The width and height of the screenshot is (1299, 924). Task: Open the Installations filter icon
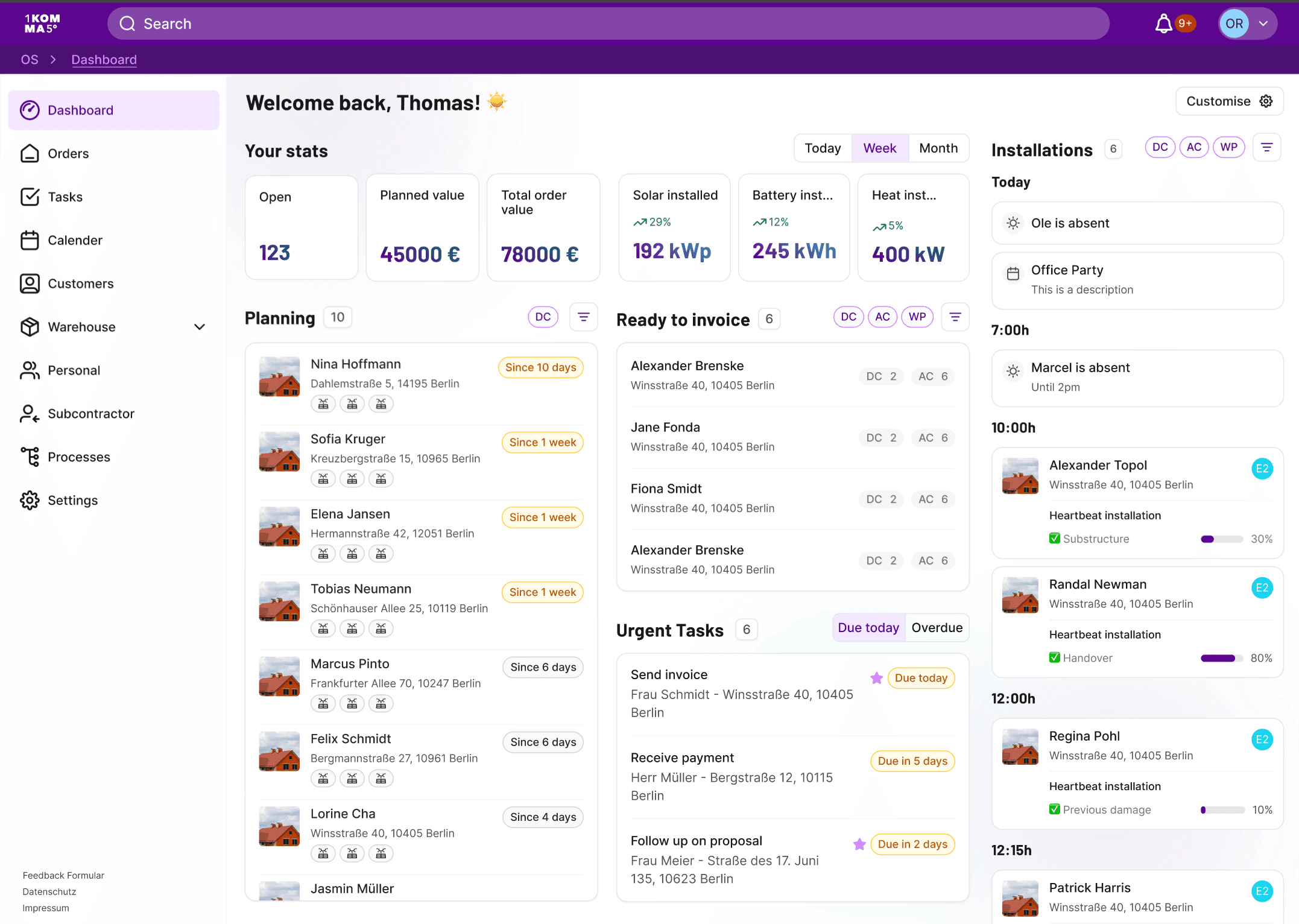(1266, 148)
